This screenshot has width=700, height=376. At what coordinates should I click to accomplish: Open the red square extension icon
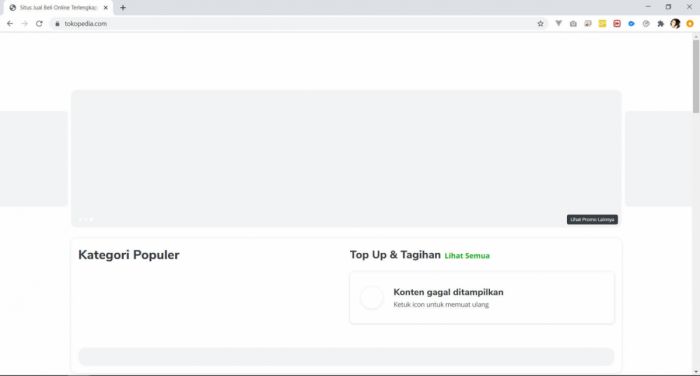click(617, 24)
